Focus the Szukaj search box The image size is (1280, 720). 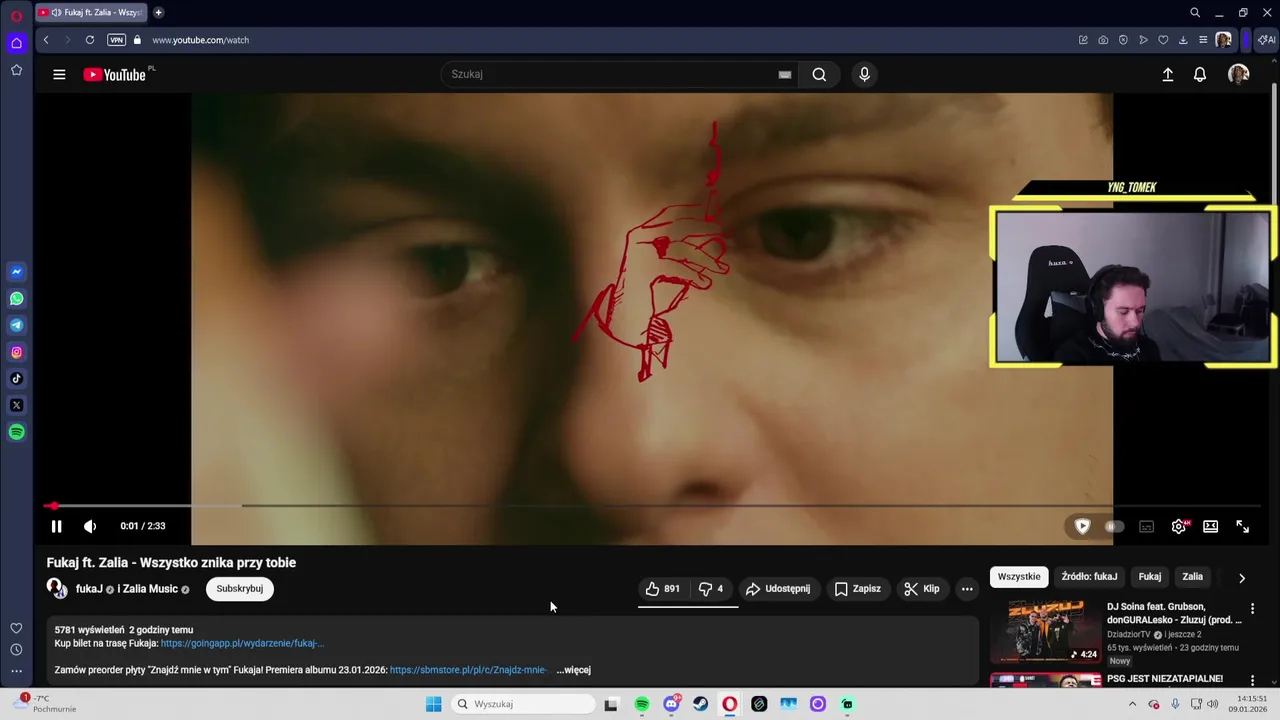click(610, 74)
